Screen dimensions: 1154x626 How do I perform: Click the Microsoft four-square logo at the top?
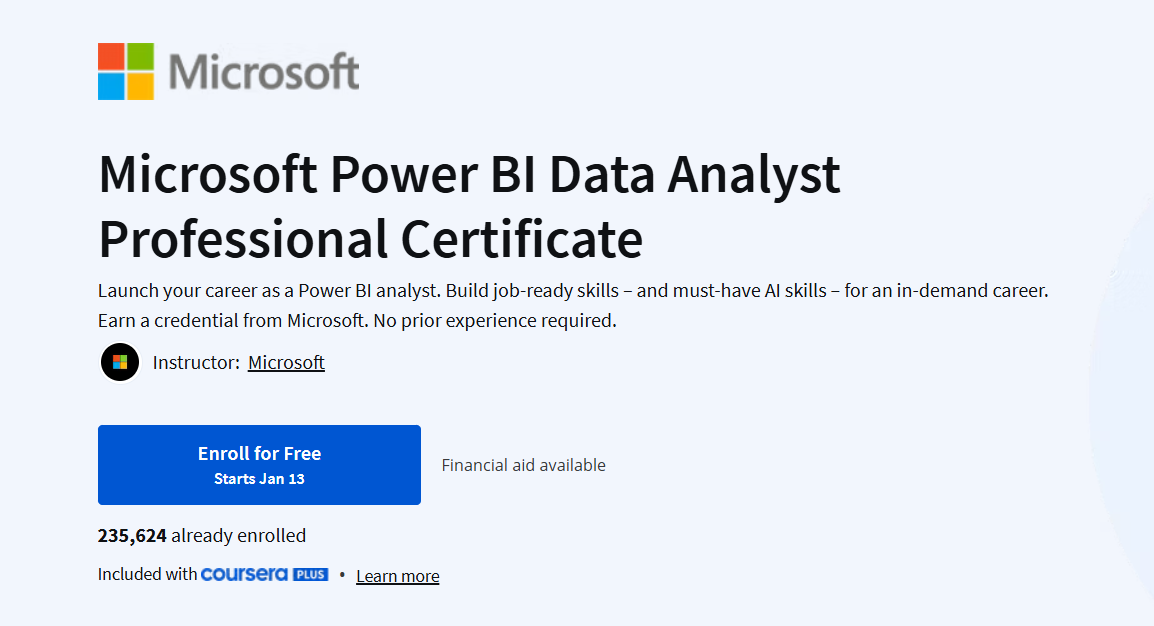coord(124,71)
